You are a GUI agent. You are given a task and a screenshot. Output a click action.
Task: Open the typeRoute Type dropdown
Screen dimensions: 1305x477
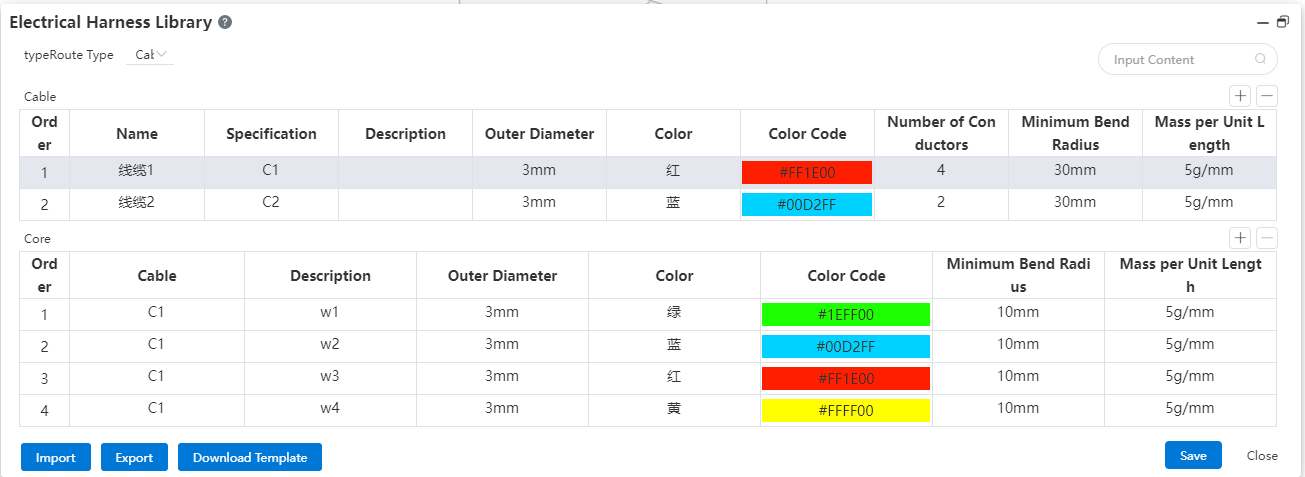(151, 55)
